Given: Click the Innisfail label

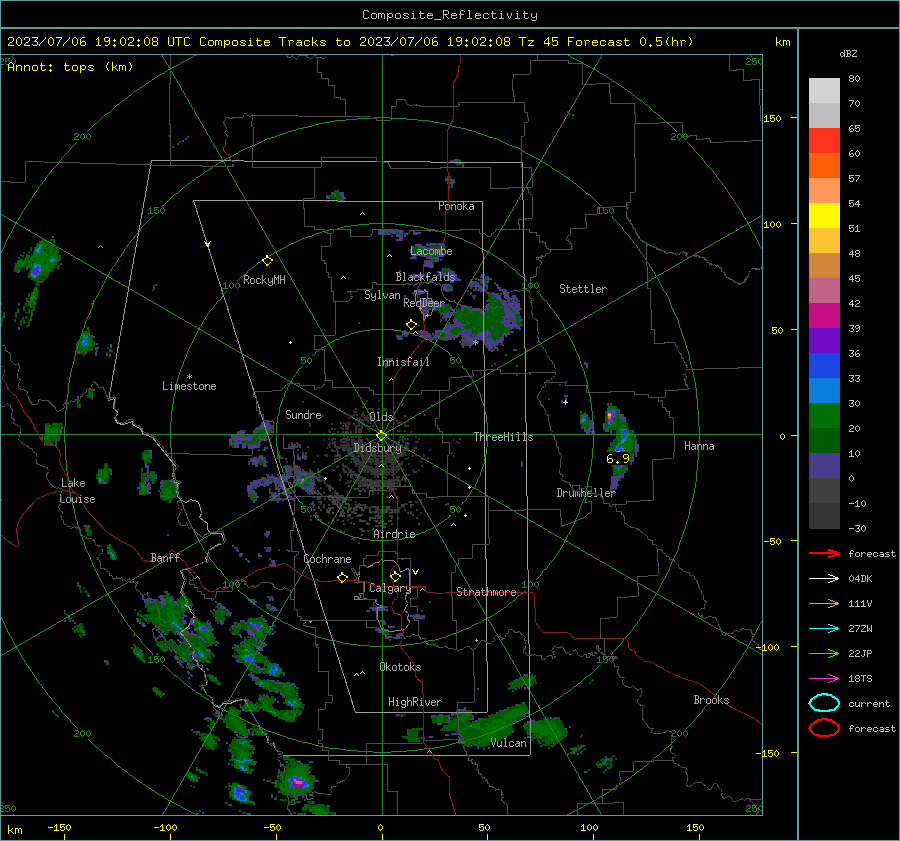Looking at the screenshot, I should tap(403, 362).
